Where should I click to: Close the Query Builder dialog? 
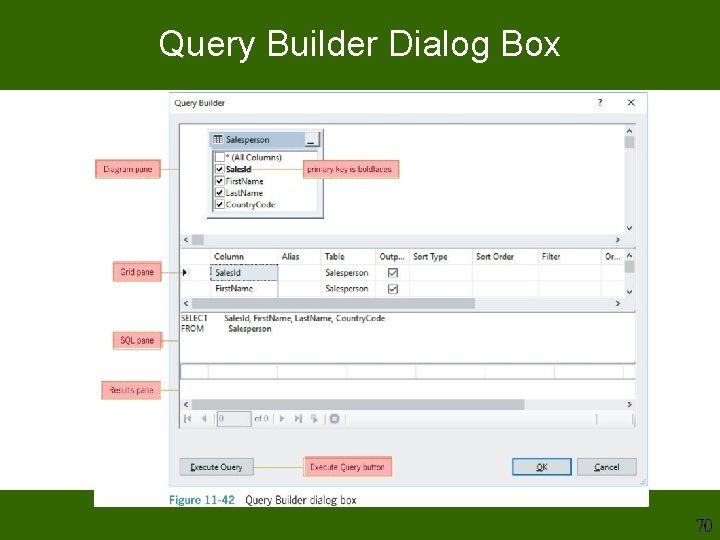[x=631, y=102]
